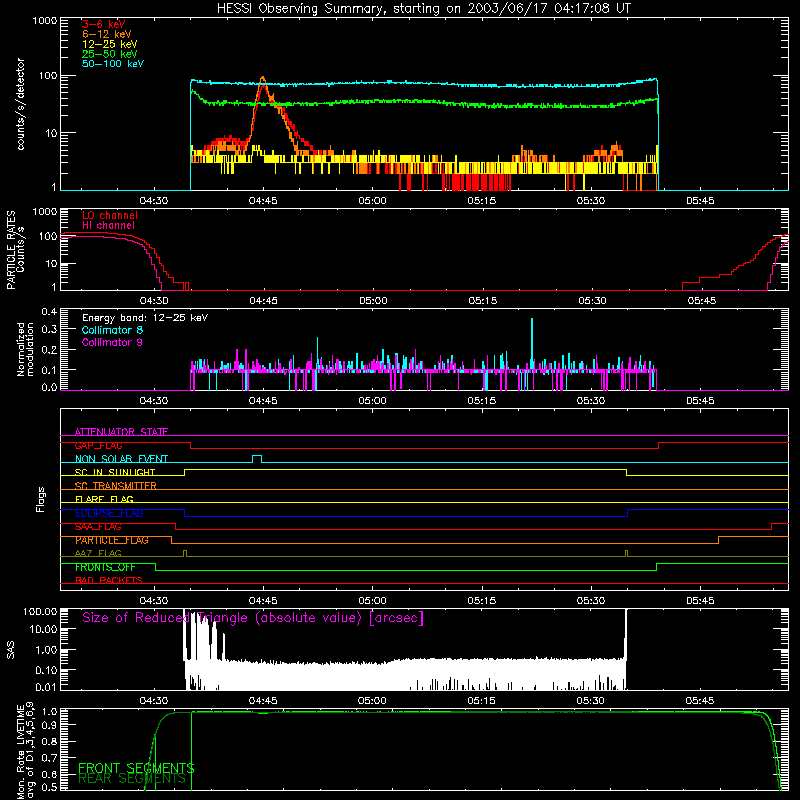Click the 0.4 y-axis value on the modulation panel
The width and height of the screenshot is (800, 800).
click(49, 311)
